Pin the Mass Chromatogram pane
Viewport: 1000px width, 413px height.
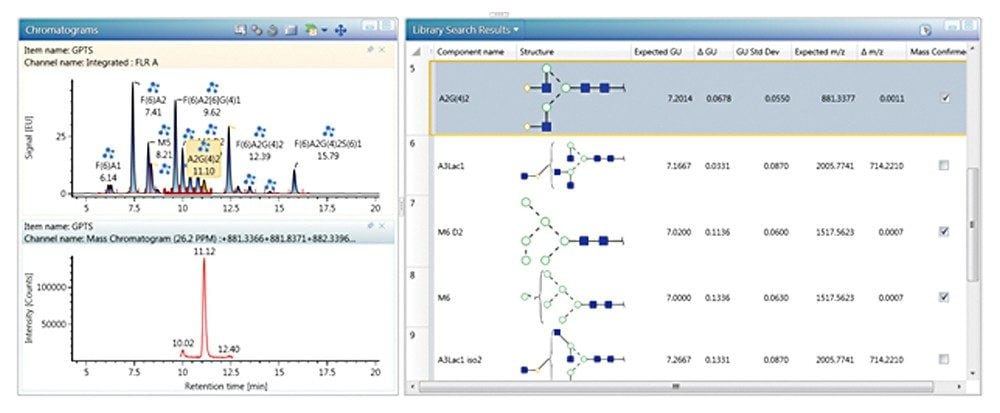click(x=371, y=226)
